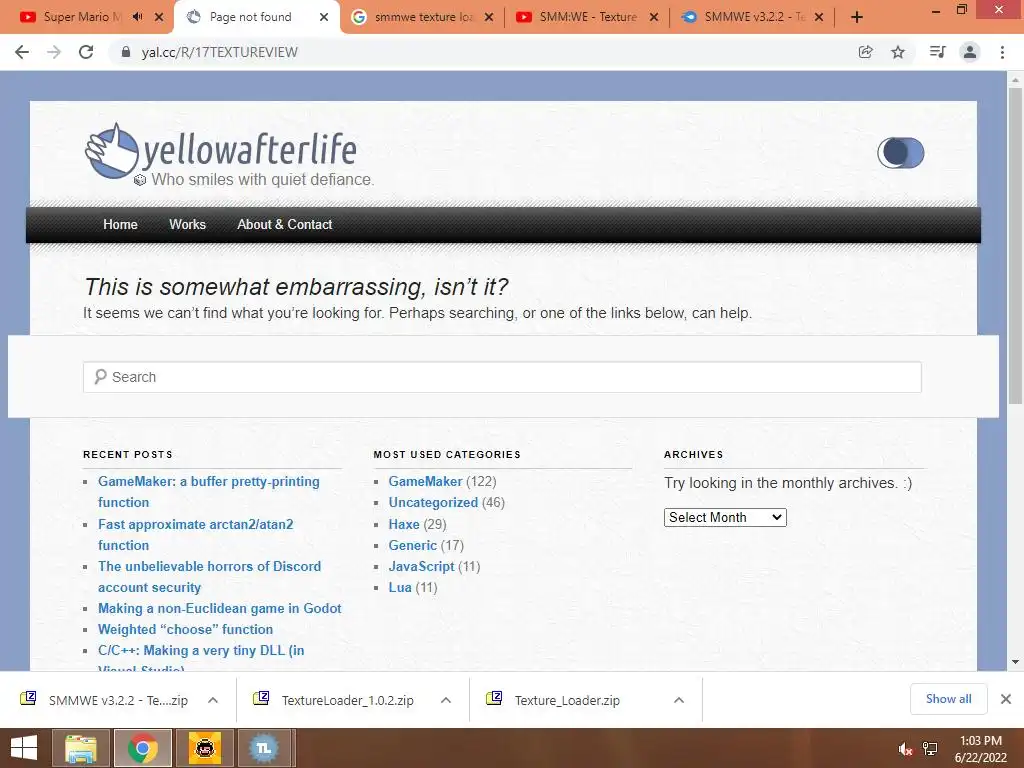The width and height of the screenshot is (1024, 768).
Task: Open the Lua category link
Action: point(400,587)
